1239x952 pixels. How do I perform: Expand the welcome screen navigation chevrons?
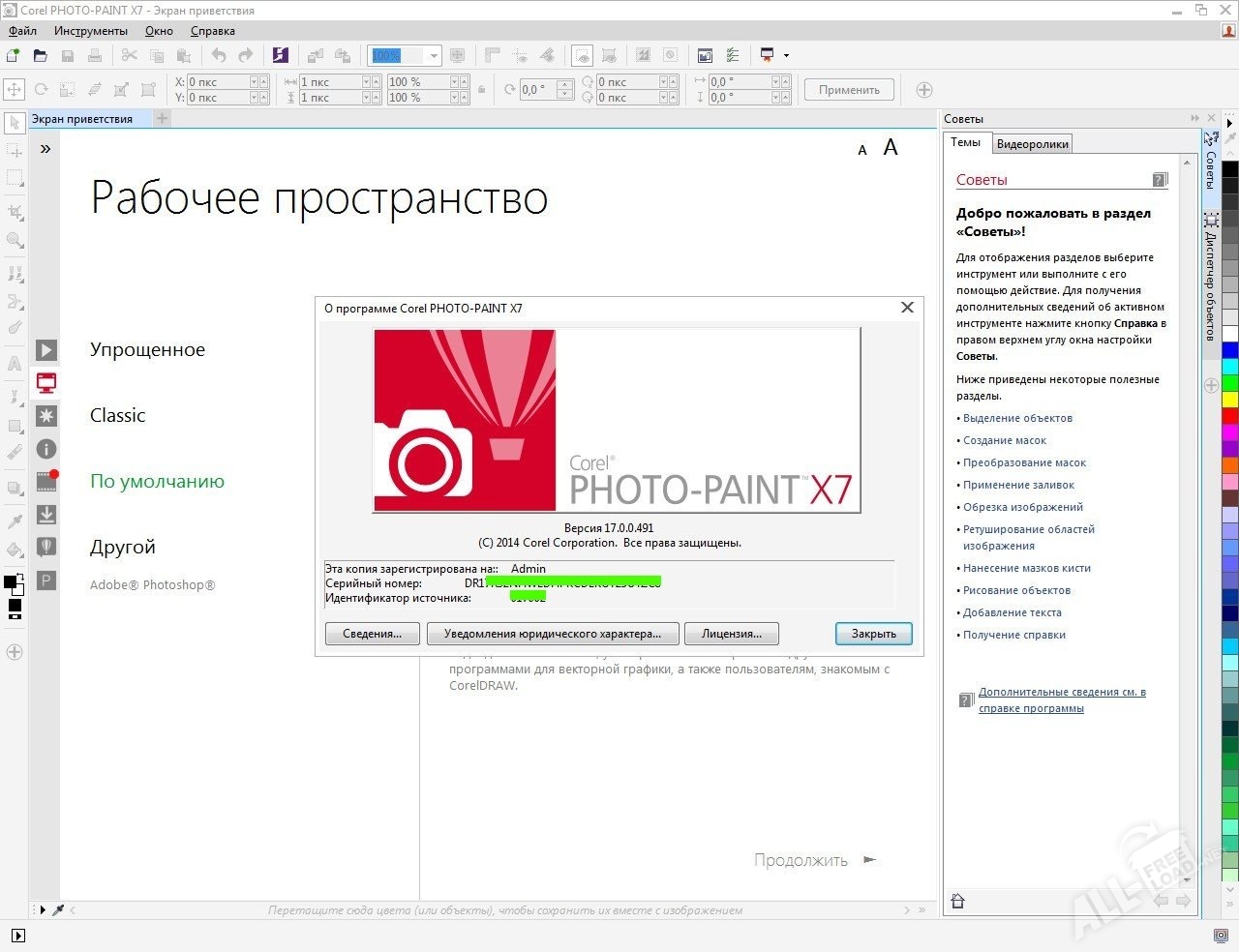pos(45,149)
